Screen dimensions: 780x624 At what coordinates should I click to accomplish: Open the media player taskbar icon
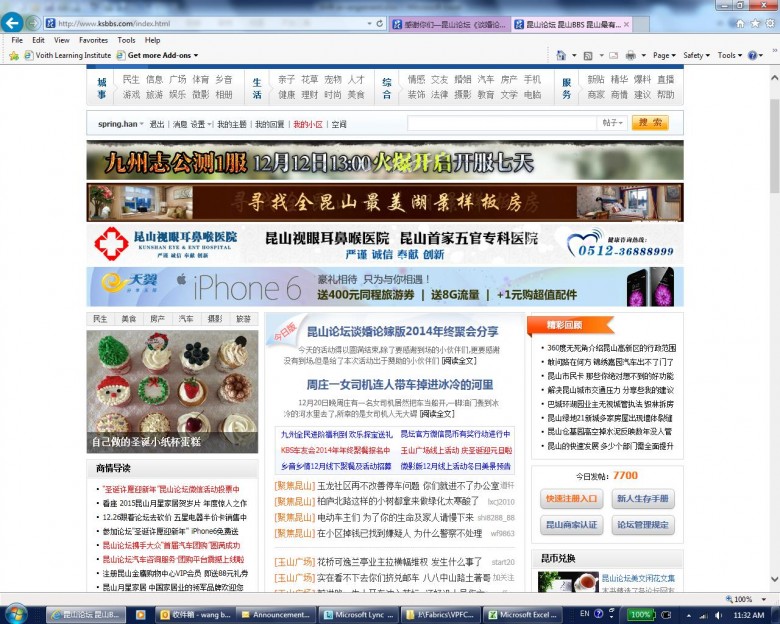click(141, 615)
